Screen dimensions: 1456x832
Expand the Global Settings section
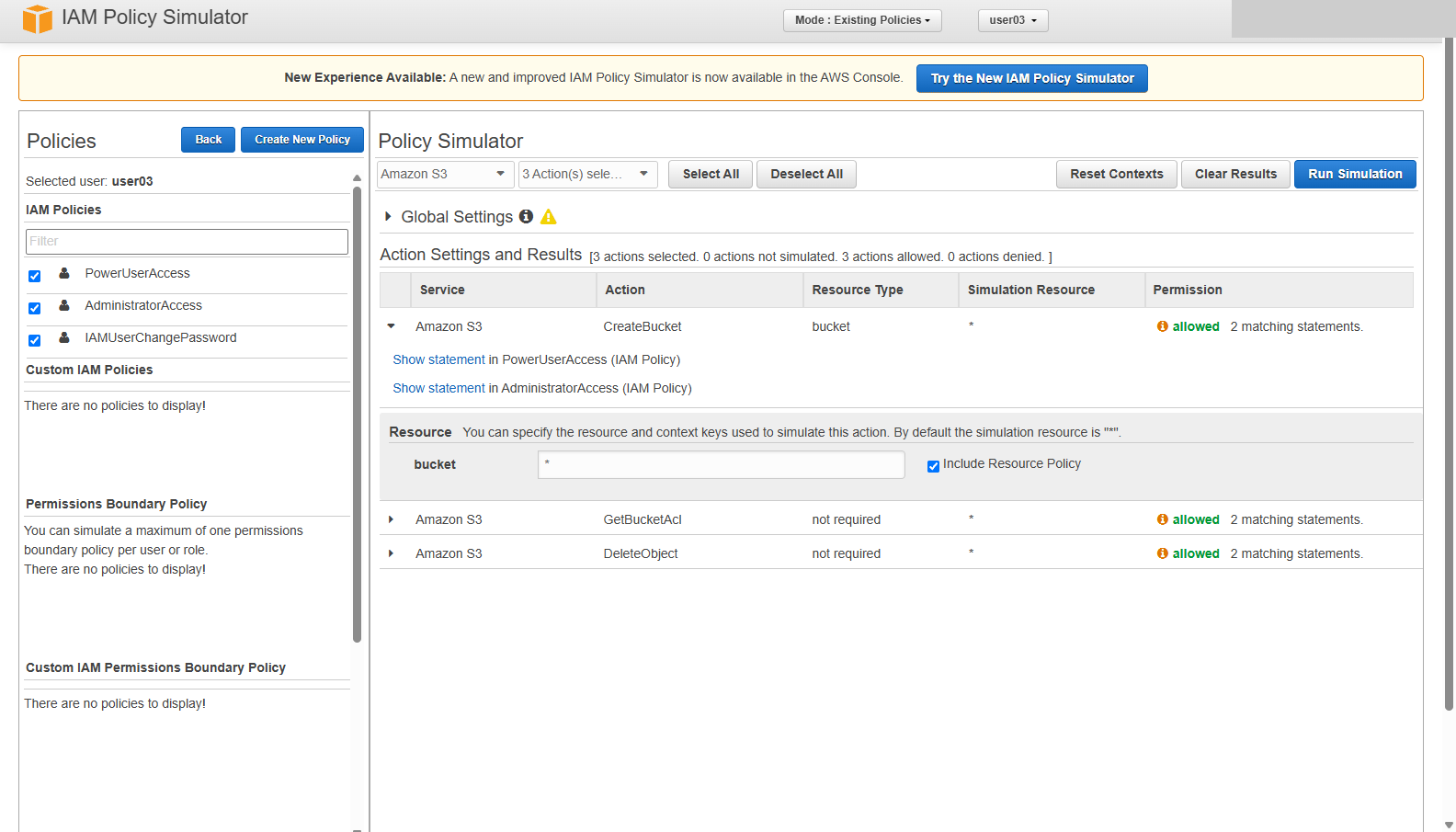[389, 217]
